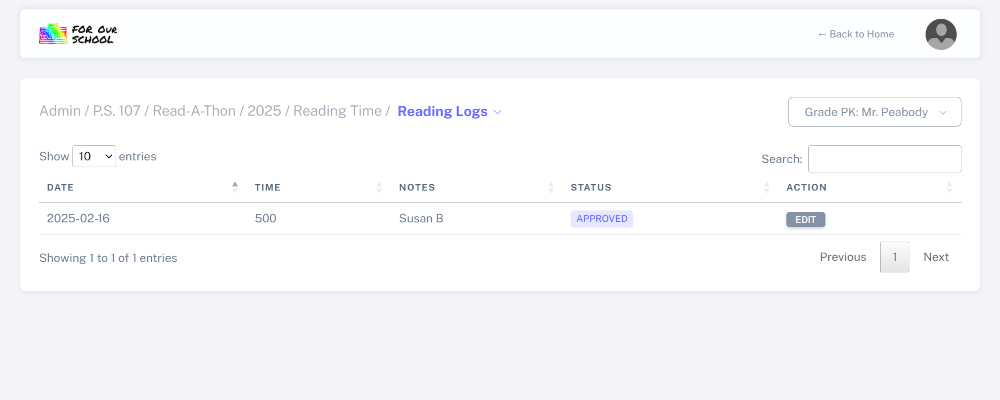Go to the Next page
Image resolution: width=1000 pixels, height=400 pixels.
pos(936,257)
